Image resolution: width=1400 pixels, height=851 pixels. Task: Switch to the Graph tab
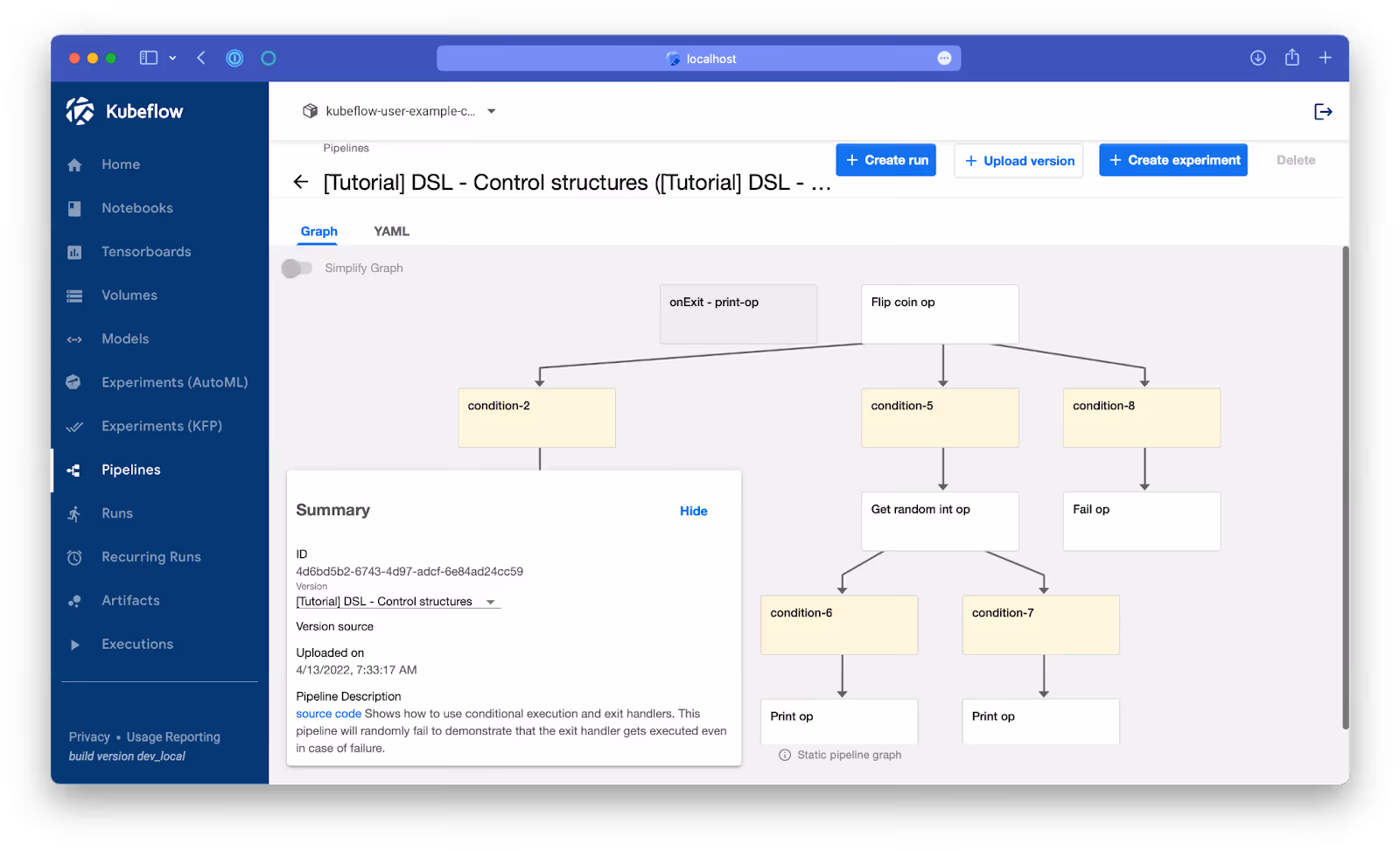pos(318,231)
